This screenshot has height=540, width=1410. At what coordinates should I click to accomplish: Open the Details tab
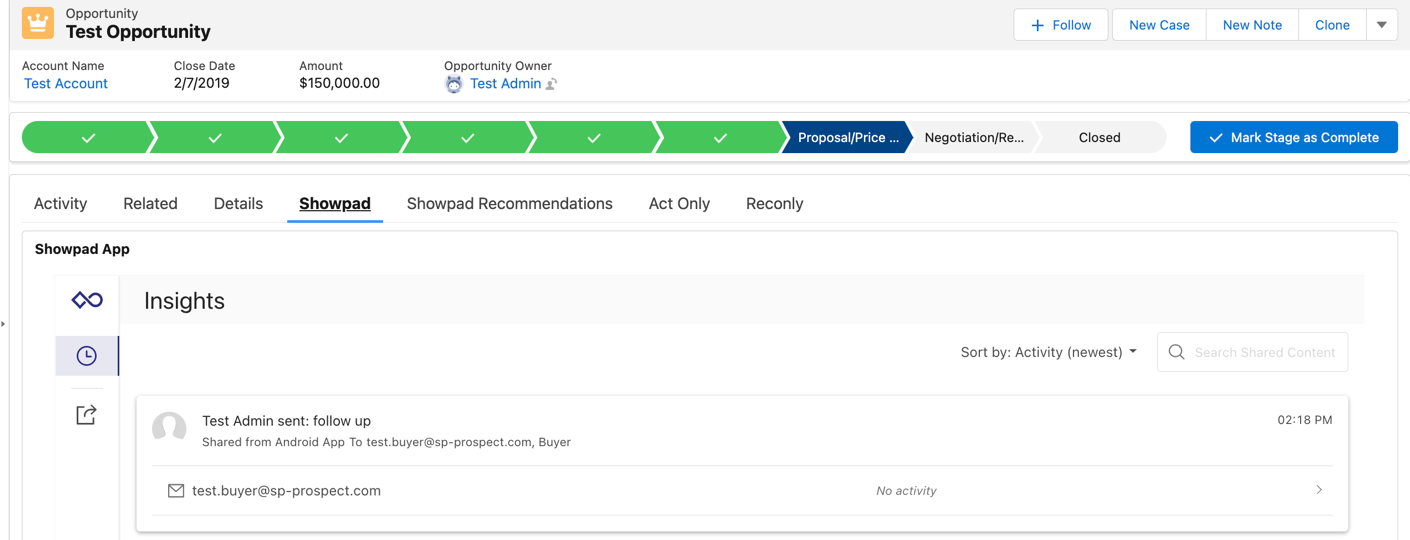(238, 203)
